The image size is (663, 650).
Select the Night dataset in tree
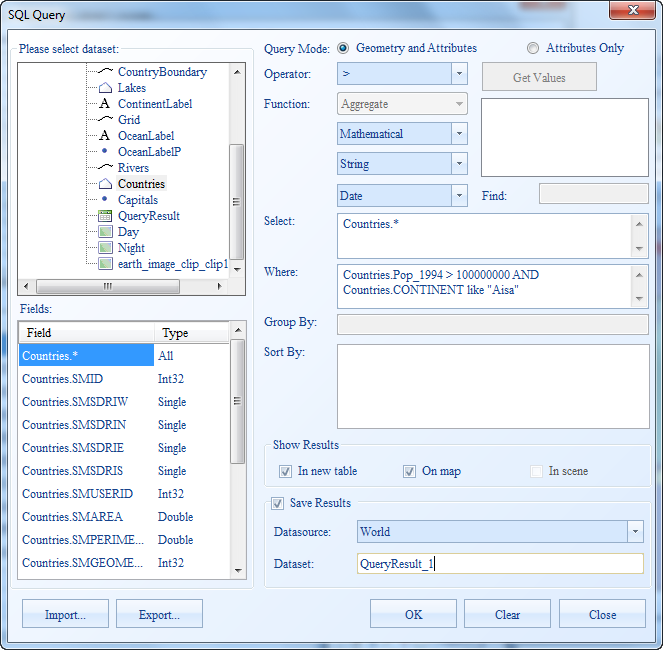(131, 248)
